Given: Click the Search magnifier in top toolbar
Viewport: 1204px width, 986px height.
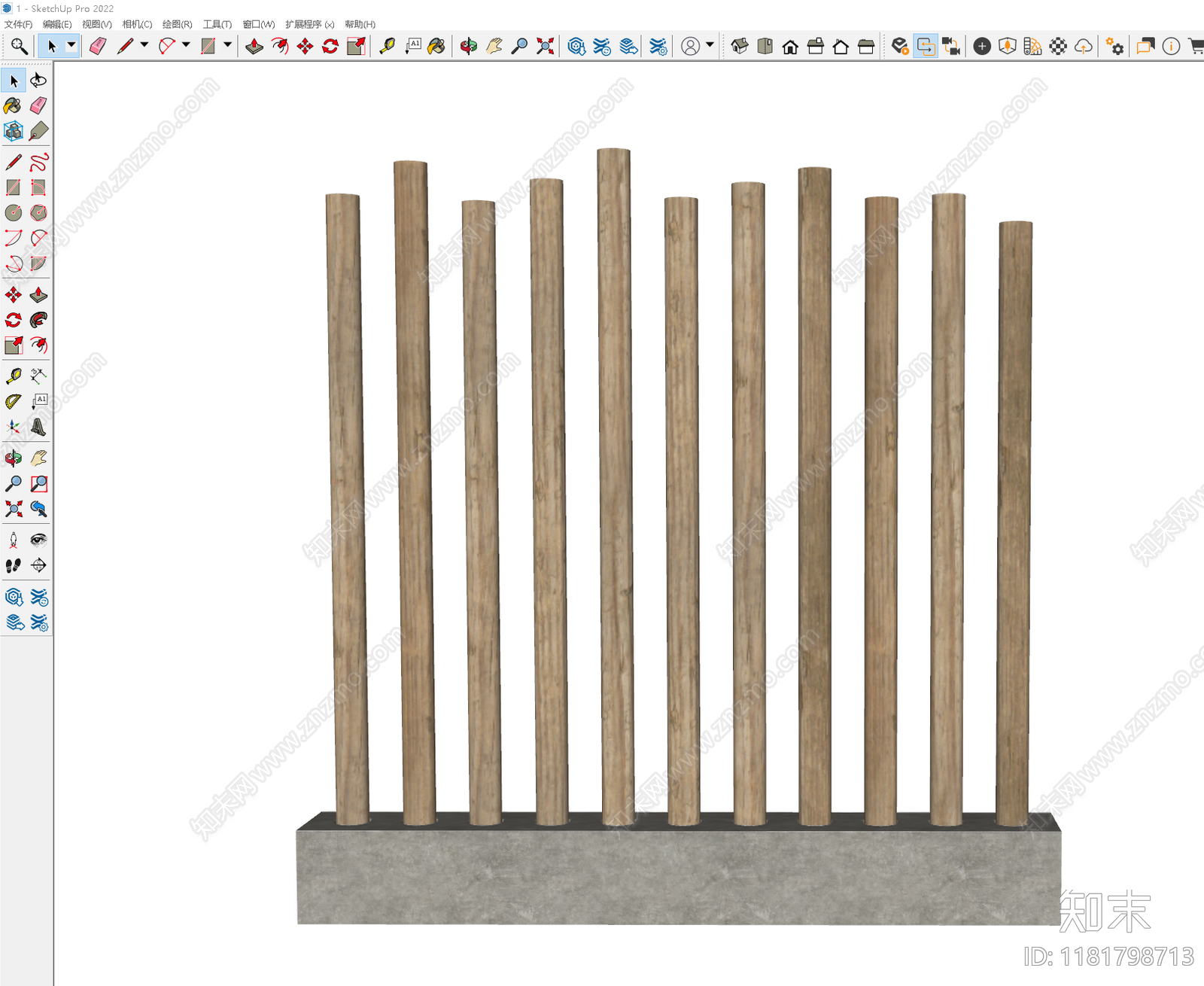Looking at the screenshot, I should (19, 47).
